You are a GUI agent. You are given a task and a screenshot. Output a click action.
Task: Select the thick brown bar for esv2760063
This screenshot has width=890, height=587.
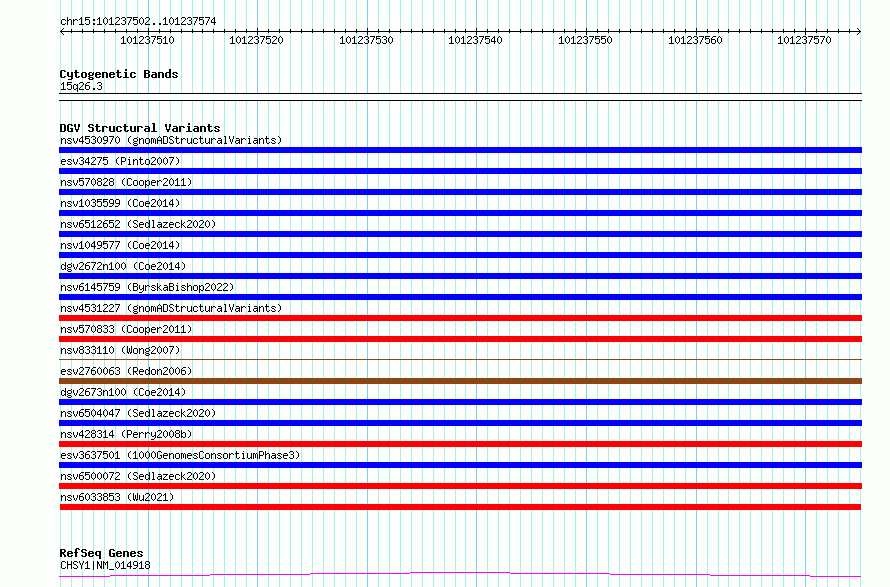pos(460,381)
